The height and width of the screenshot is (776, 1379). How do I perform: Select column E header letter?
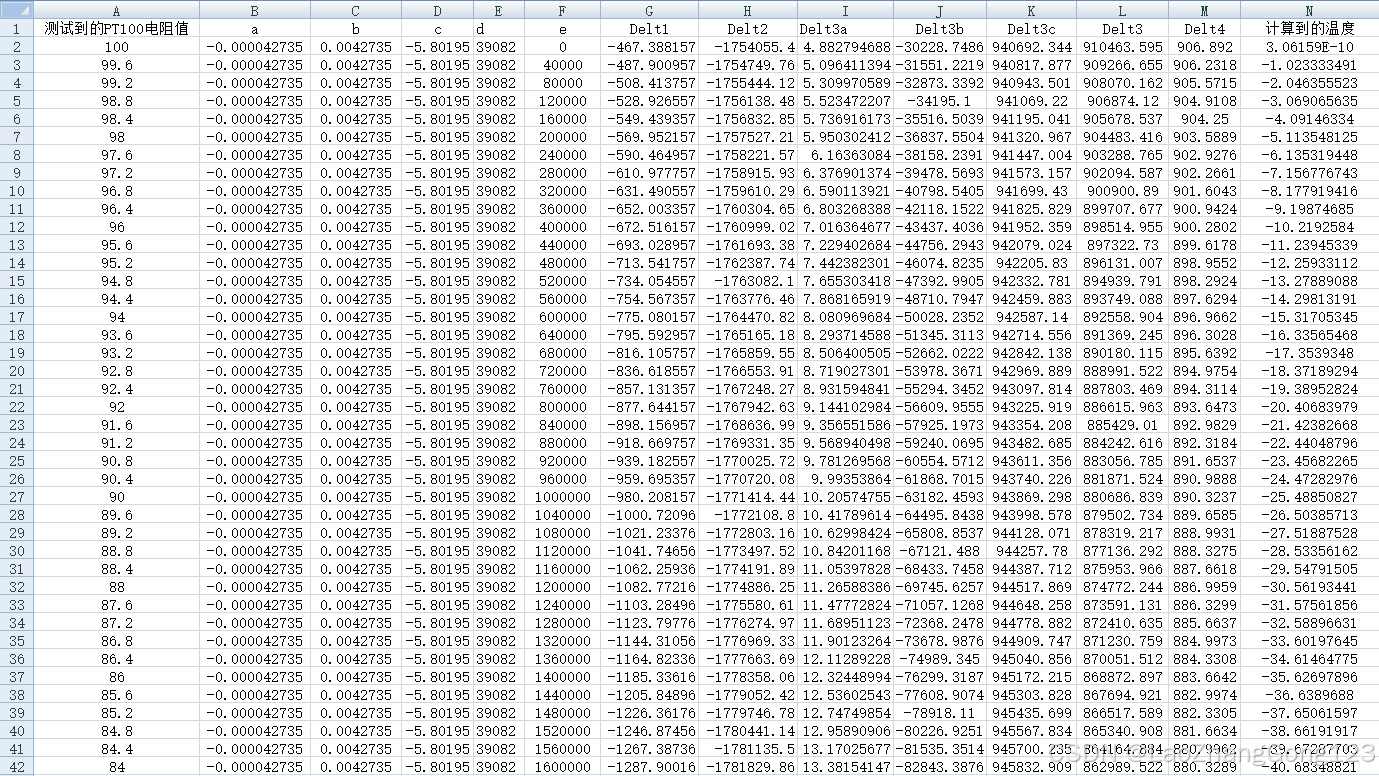(x=499, y=10)
